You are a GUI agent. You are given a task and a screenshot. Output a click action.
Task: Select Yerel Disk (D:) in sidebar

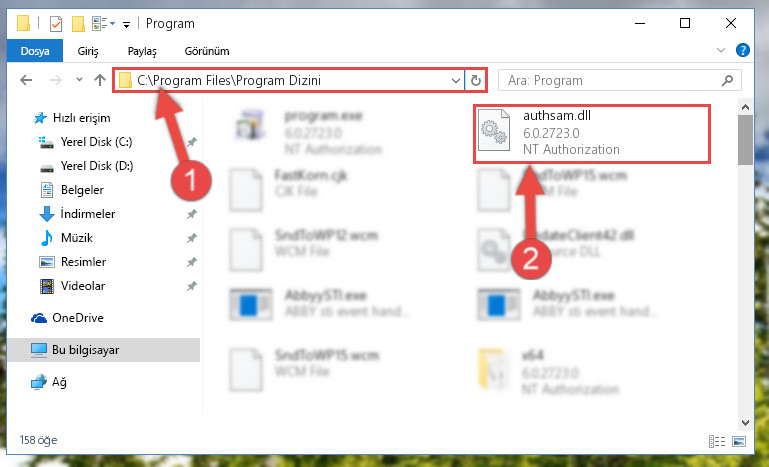(x=97, y=166)
